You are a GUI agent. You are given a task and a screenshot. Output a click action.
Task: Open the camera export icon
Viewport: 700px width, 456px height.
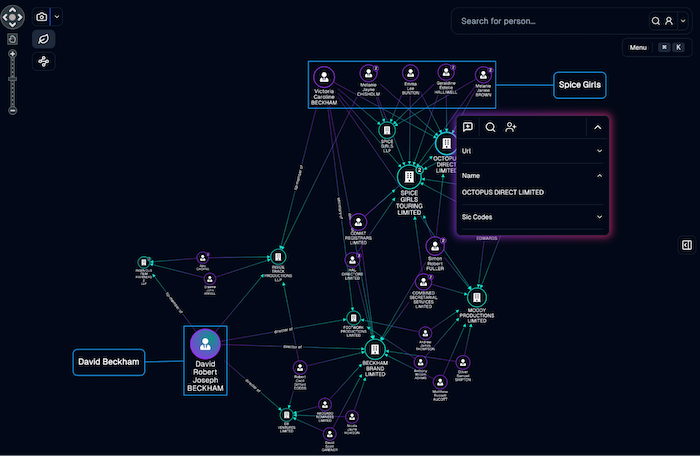click(42, 17)
